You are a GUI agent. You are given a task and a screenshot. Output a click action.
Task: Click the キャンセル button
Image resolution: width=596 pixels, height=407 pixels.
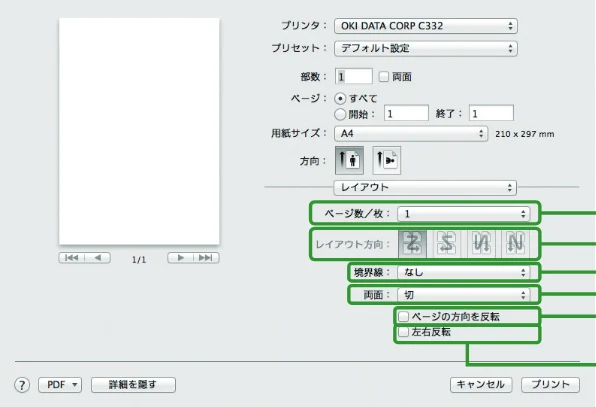481,385
